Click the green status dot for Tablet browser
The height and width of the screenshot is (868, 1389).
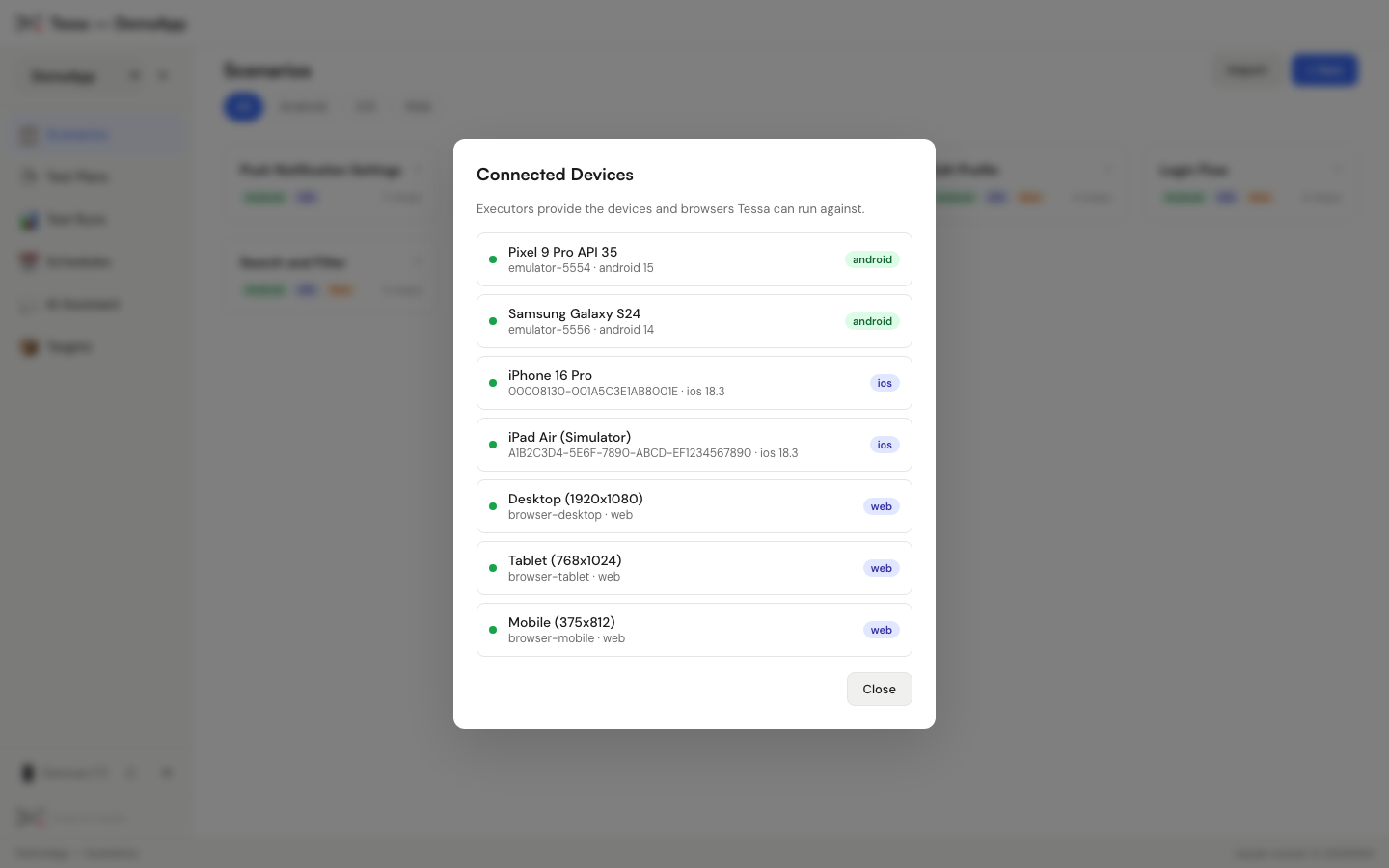tap(493, 568)
